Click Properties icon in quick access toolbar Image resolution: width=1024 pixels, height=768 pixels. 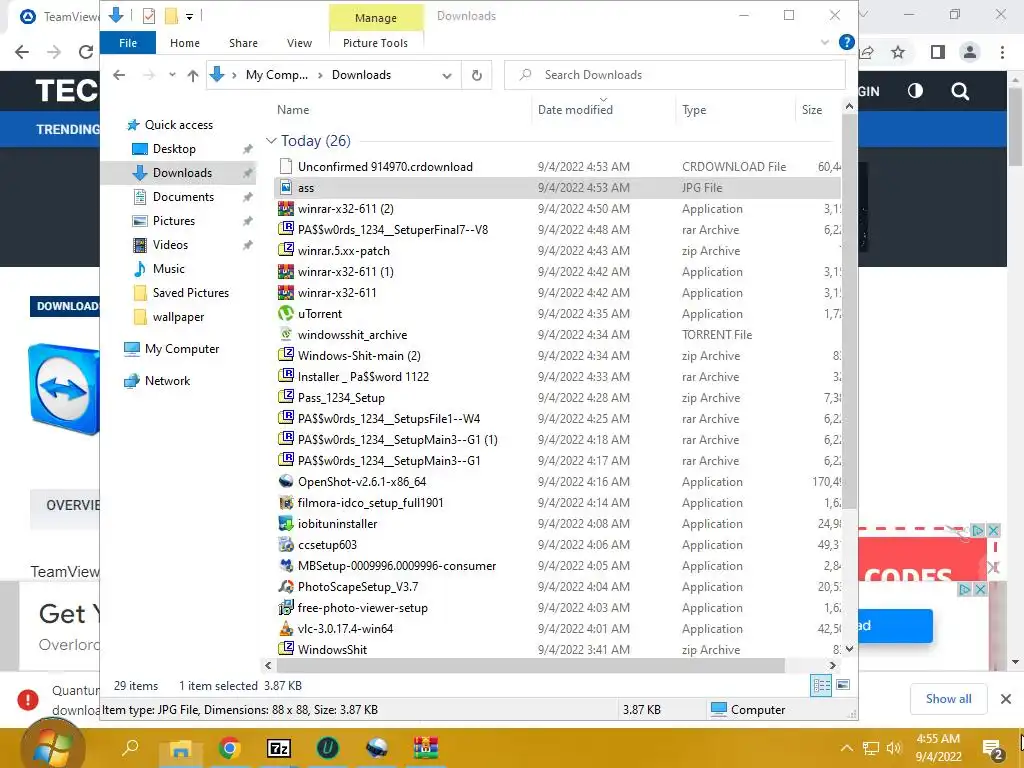(x=149, y=16)
